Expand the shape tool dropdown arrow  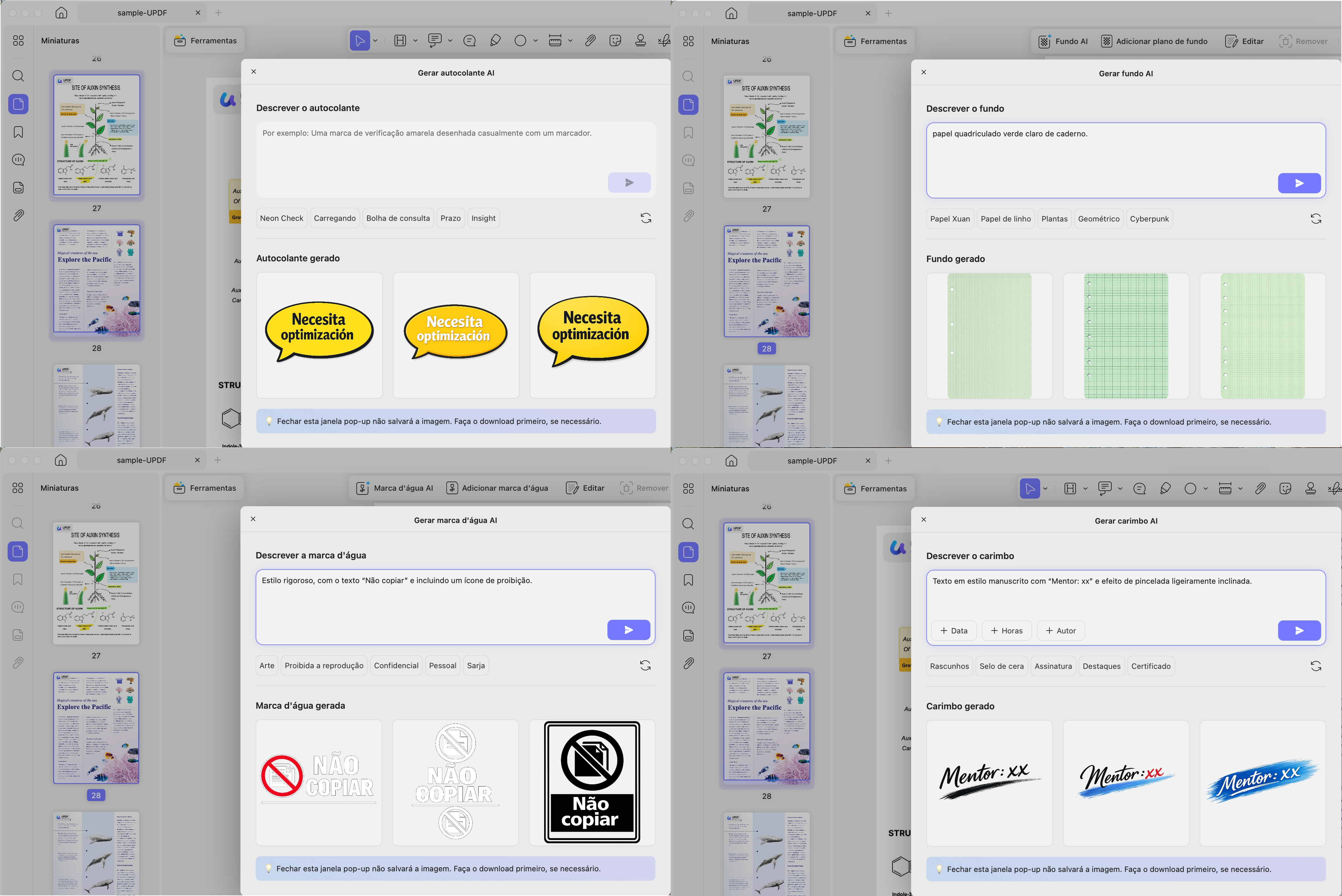click(x=1206, y=488)
